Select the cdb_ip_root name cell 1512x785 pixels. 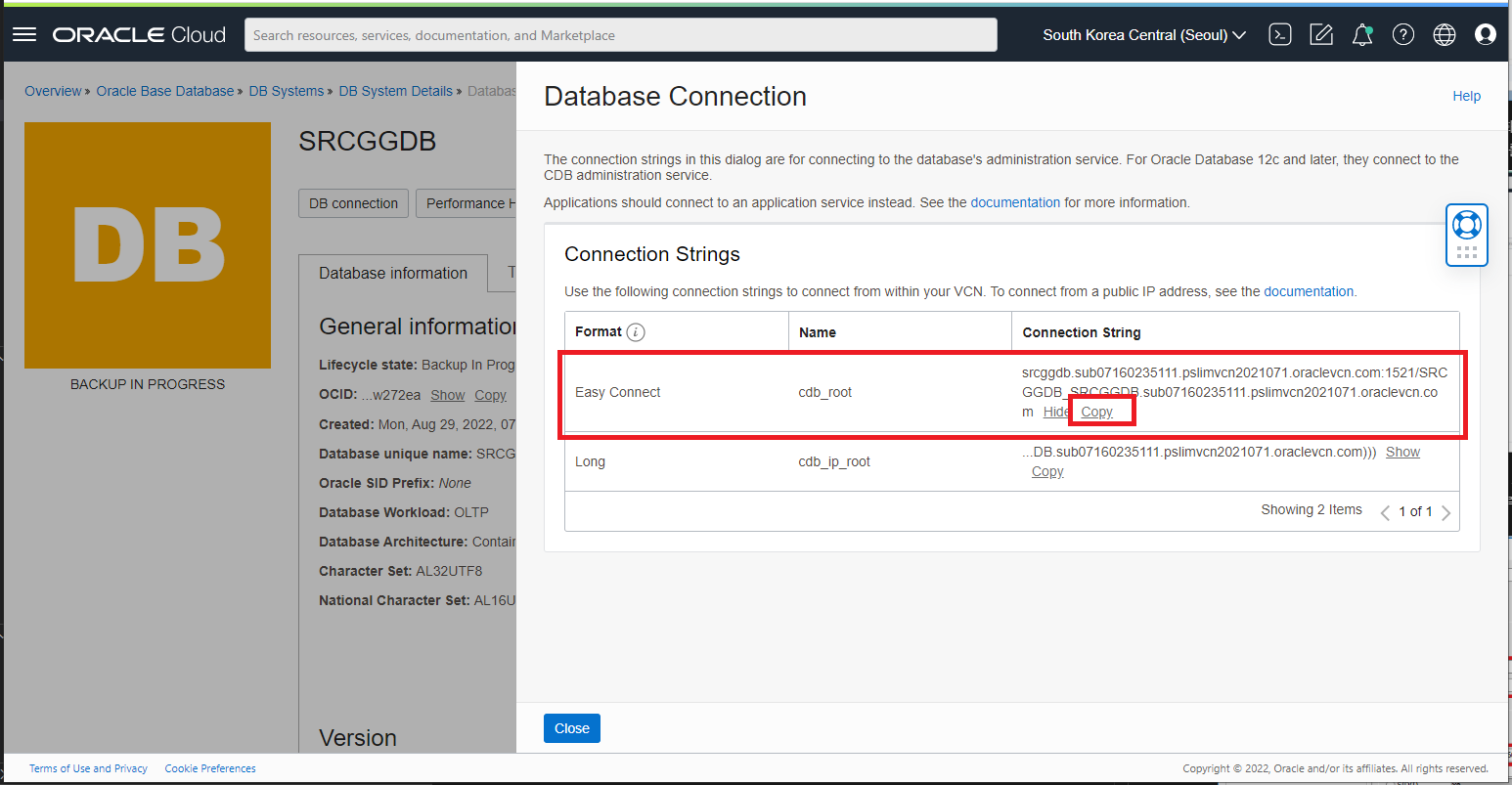(x=834, y=461)
